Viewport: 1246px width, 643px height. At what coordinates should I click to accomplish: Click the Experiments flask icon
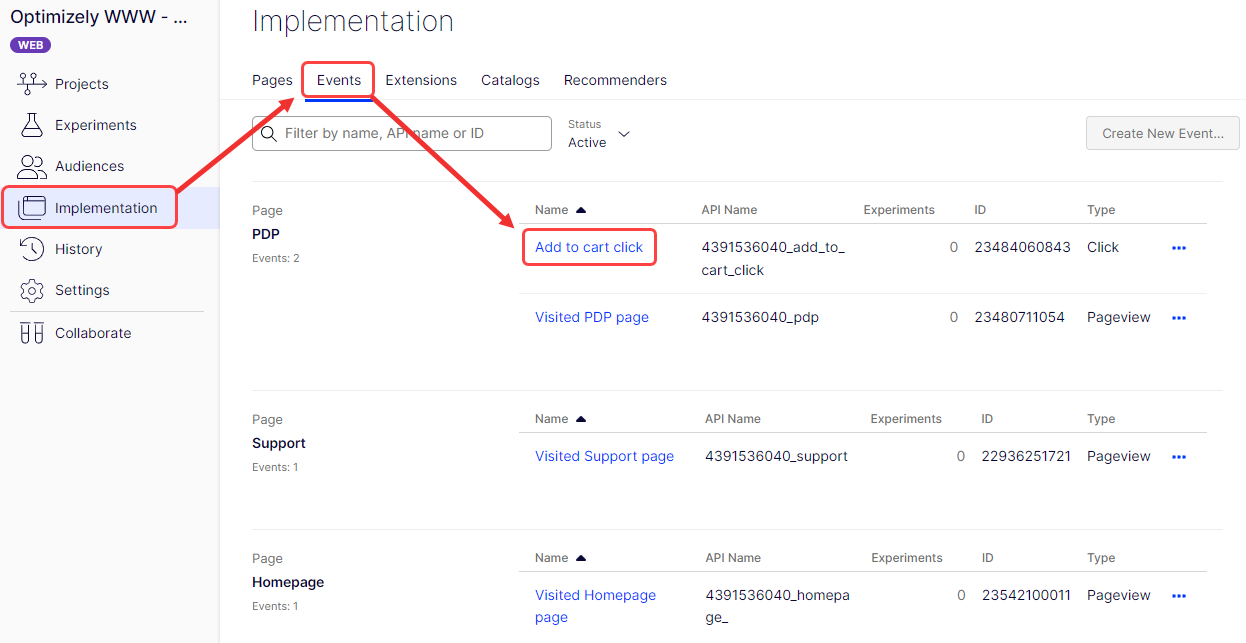tap(32, 125)
